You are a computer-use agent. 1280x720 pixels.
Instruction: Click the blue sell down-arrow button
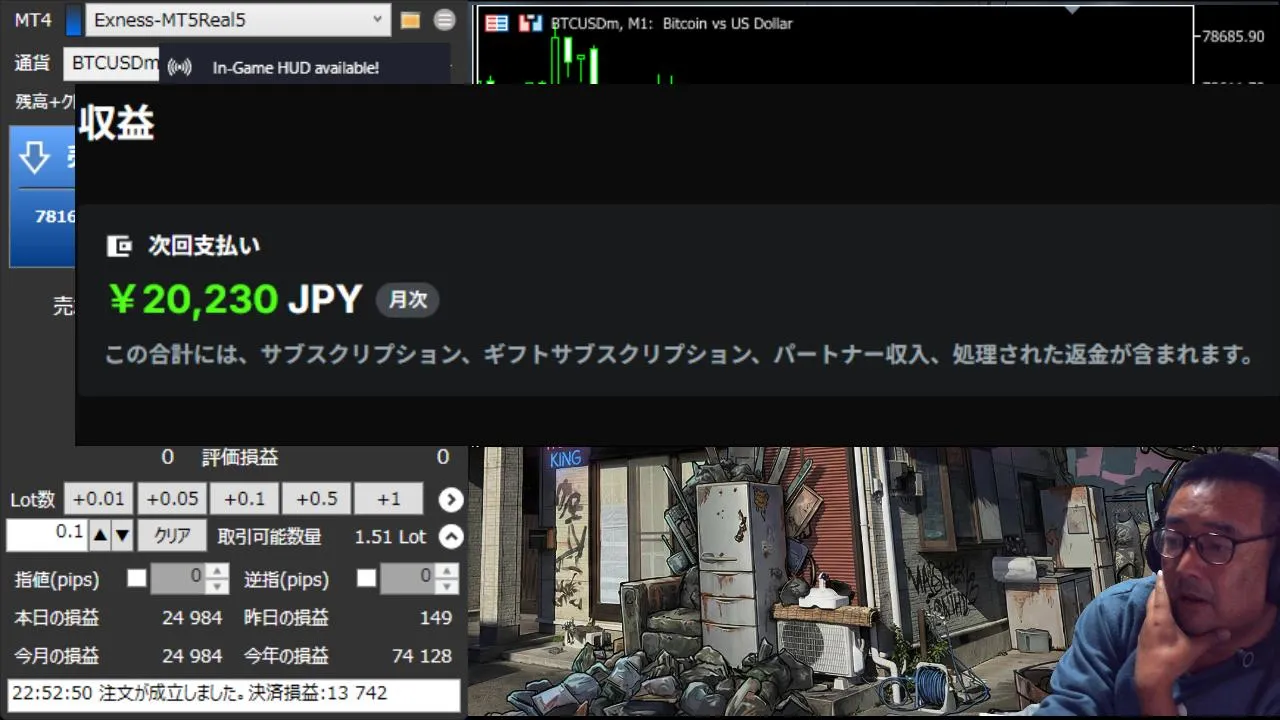pos(43,196)
